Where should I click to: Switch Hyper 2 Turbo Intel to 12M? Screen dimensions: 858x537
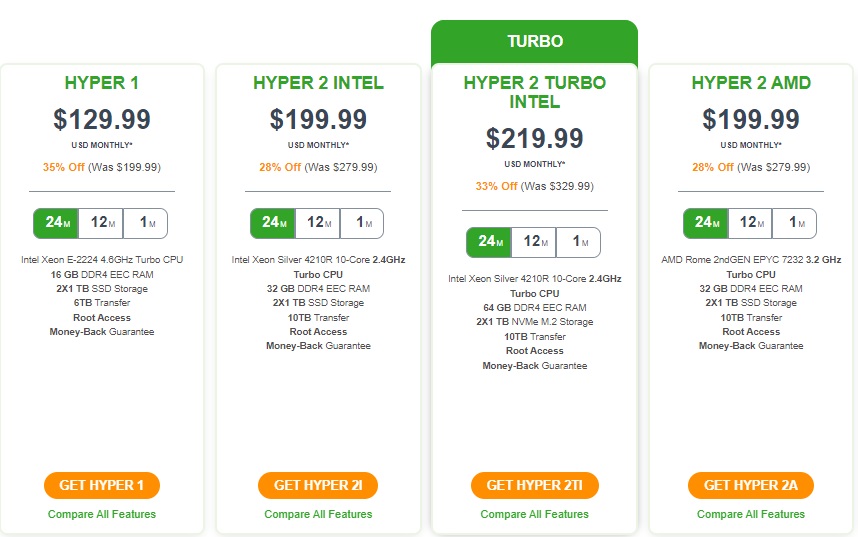point(534,242)
